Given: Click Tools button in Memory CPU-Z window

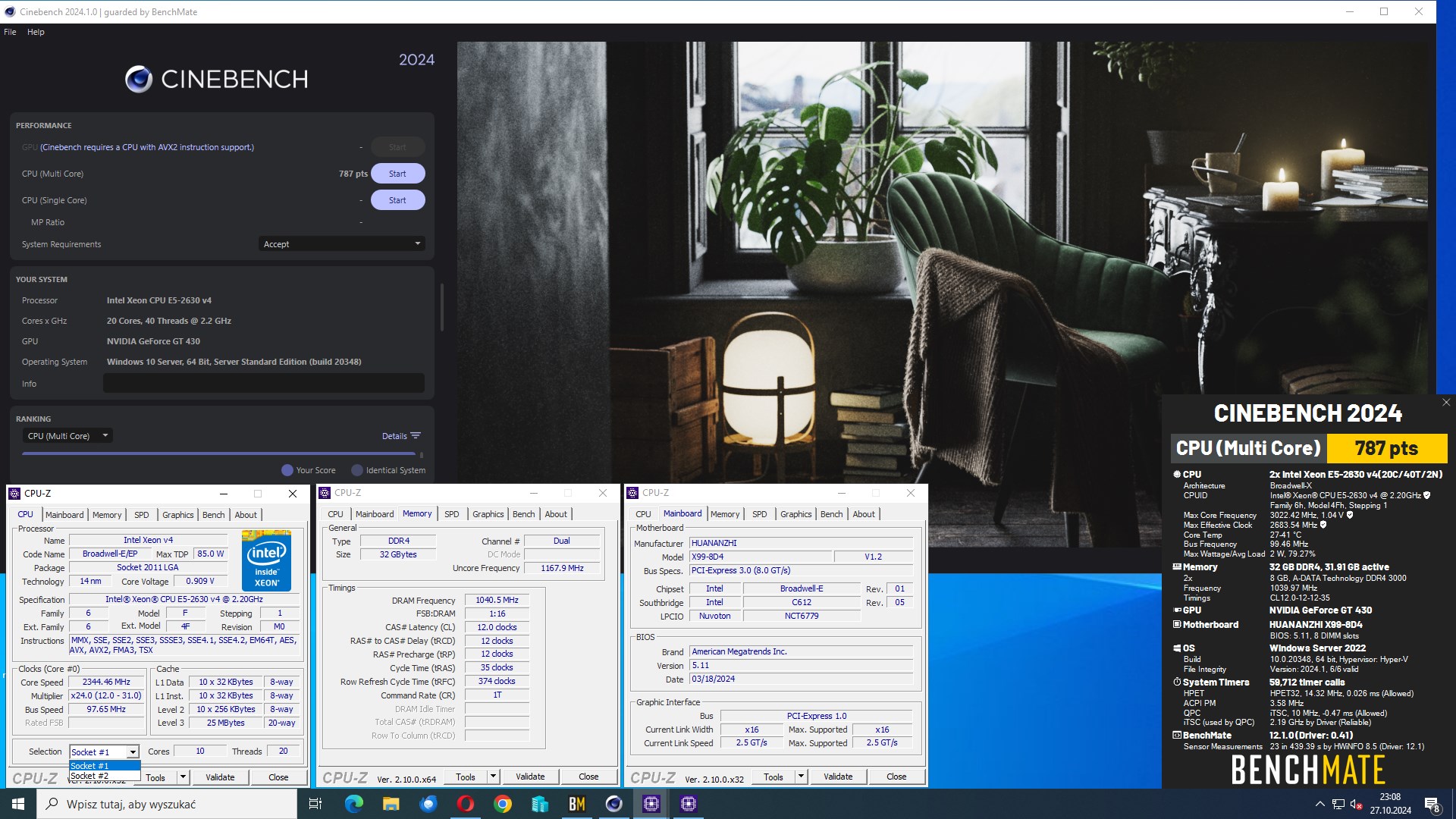Looking at the screenshot, I should pos(466,777).
